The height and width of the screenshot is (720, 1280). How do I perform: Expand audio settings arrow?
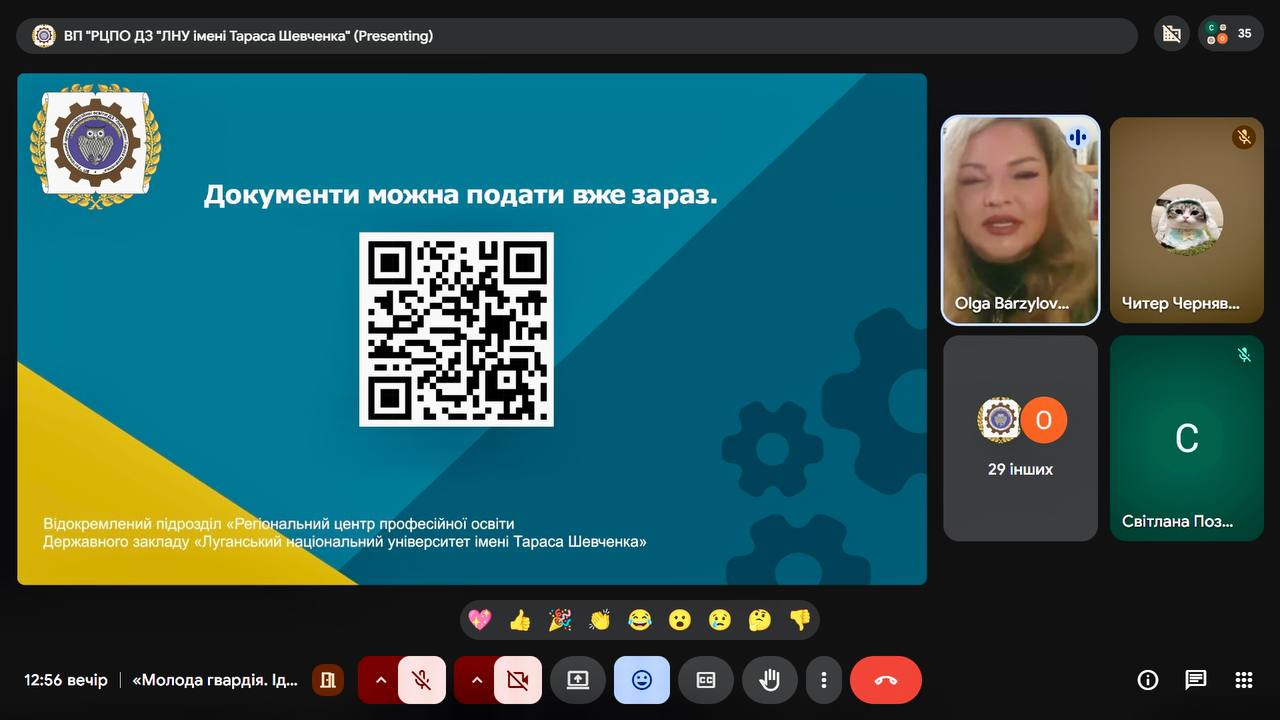tap(380, 680)
